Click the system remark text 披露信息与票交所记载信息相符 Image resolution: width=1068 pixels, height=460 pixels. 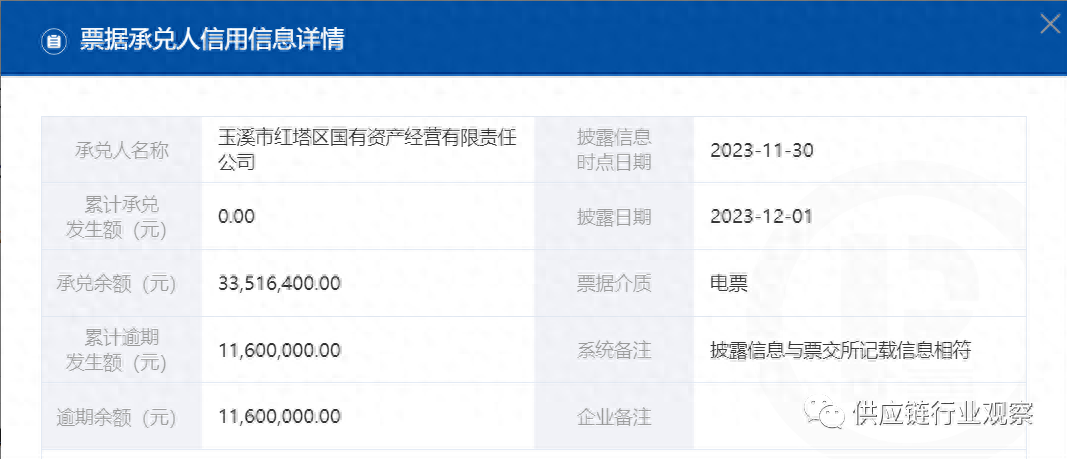coord(840,351)
